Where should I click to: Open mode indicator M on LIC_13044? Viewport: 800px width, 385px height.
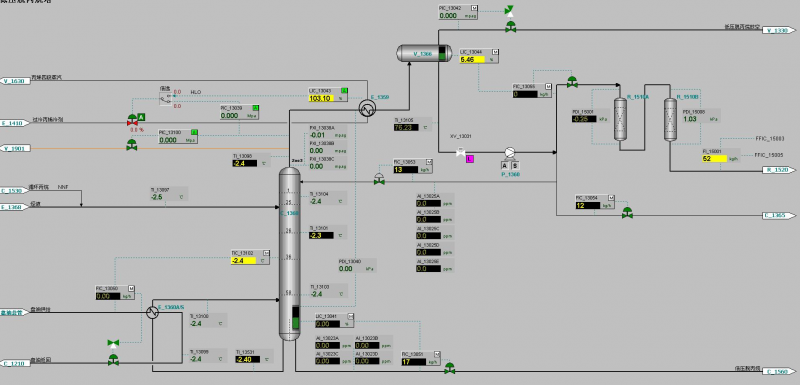[495, 52]
